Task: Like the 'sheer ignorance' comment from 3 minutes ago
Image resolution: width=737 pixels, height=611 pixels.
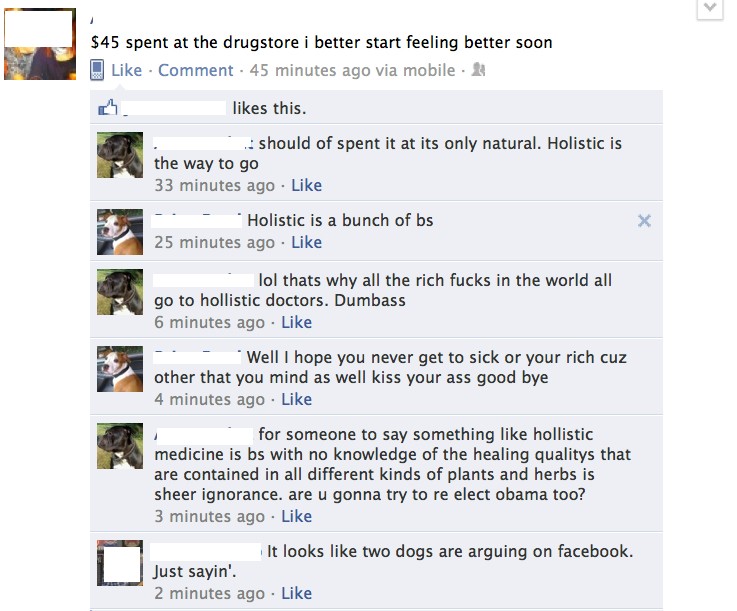Action: [x=297, y=517]
